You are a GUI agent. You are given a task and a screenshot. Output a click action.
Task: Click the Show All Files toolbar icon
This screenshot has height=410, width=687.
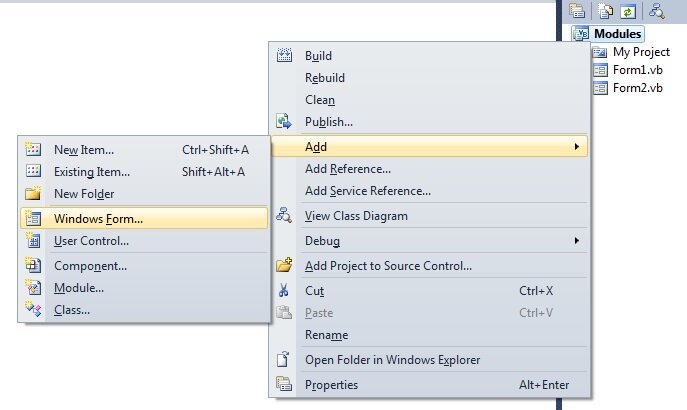(x=605, y=10)
